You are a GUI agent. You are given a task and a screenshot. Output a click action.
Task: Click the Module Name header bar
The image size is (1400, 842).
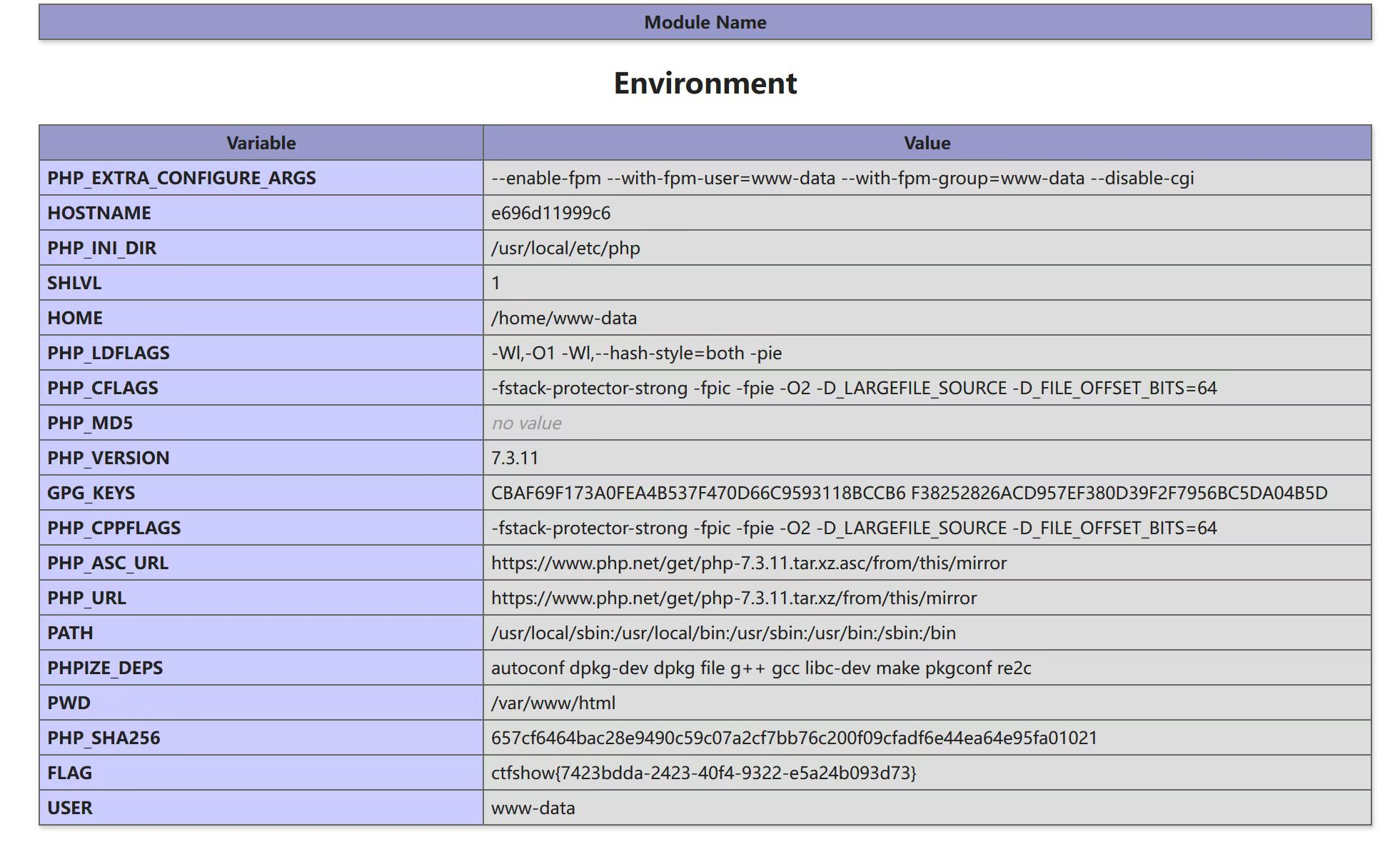pos(705,22)
